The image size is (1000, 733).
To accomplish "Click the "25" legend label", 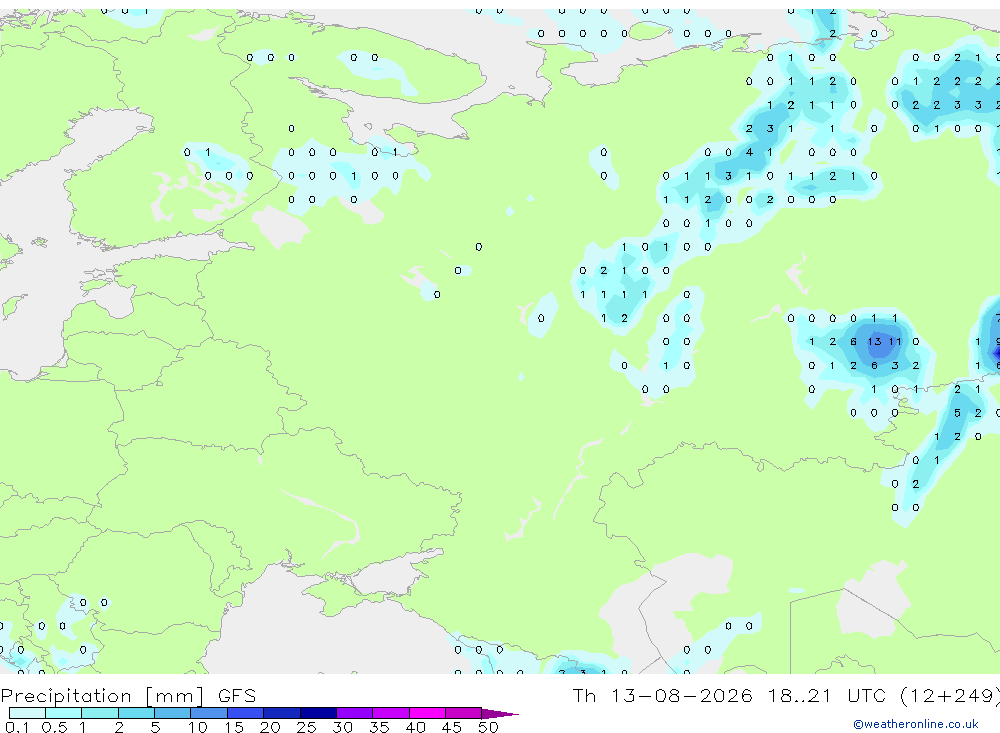I will (306, 727).
